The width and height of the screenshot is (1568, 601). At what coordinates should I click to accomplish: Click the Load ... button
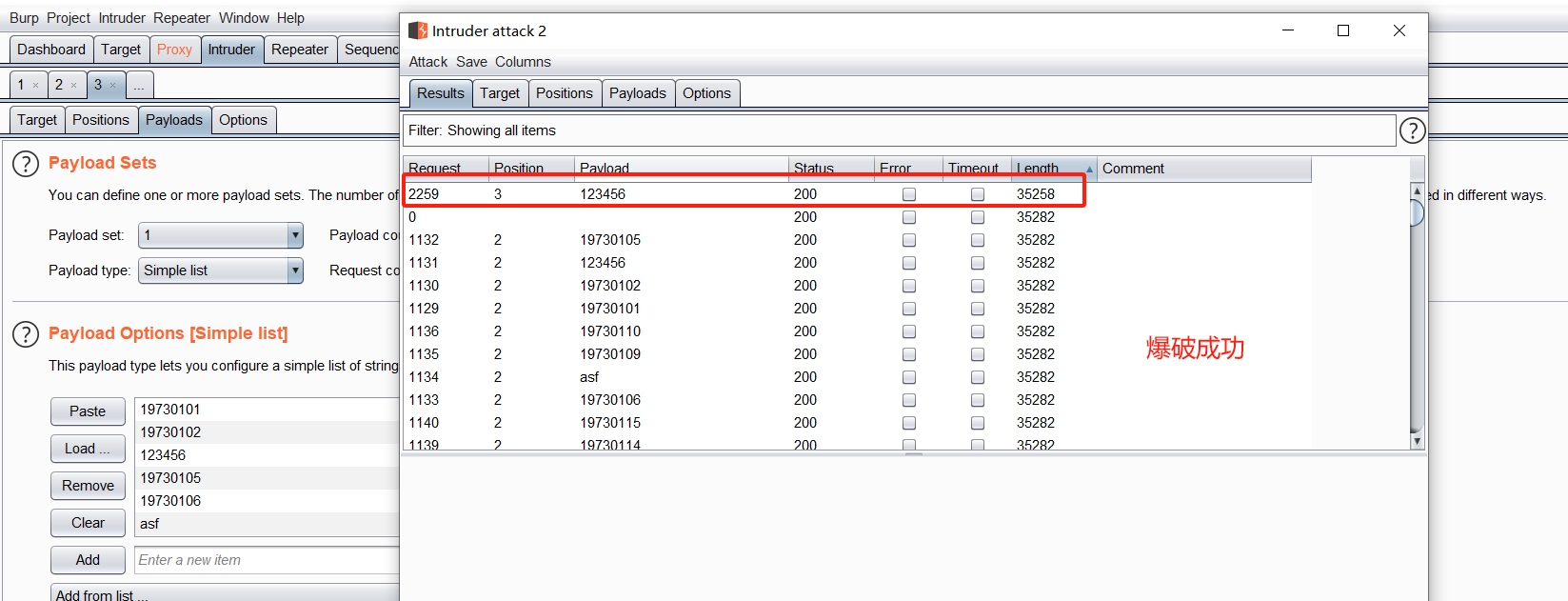[x=88, y=449]
